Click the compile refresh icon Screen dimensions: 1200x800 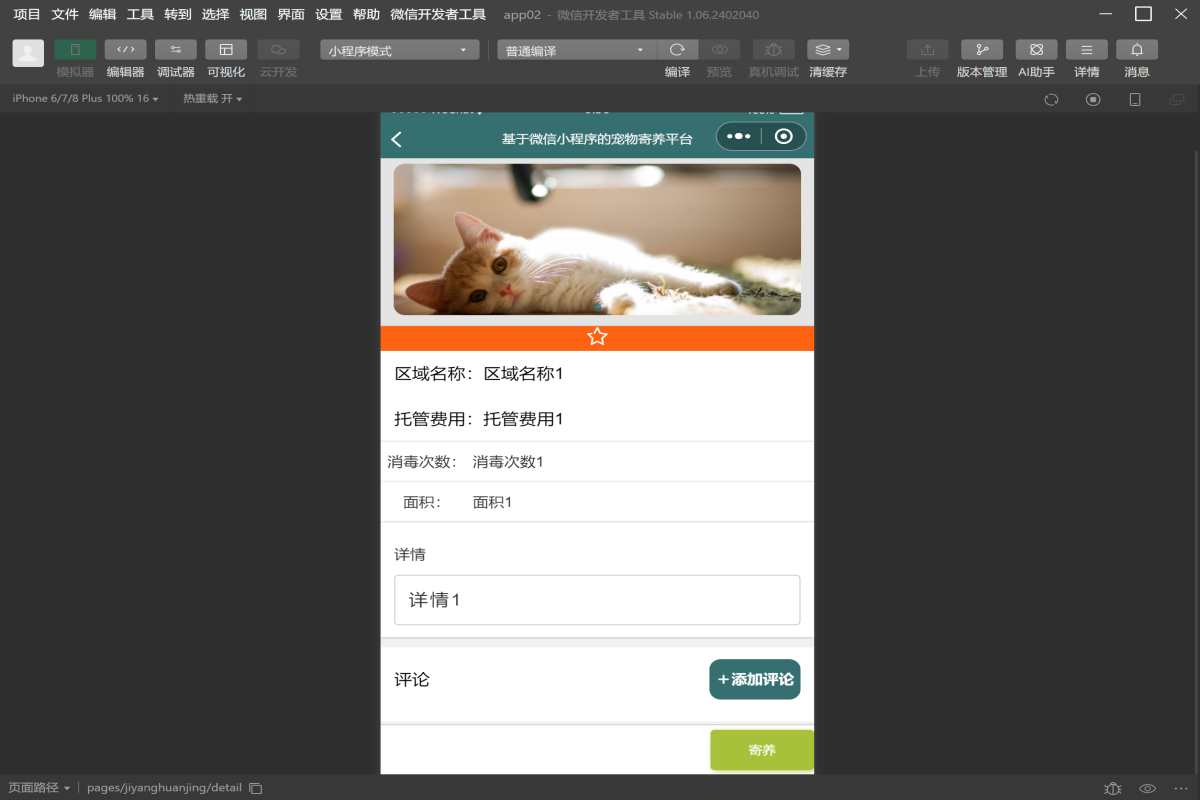[x=677, y=50]
